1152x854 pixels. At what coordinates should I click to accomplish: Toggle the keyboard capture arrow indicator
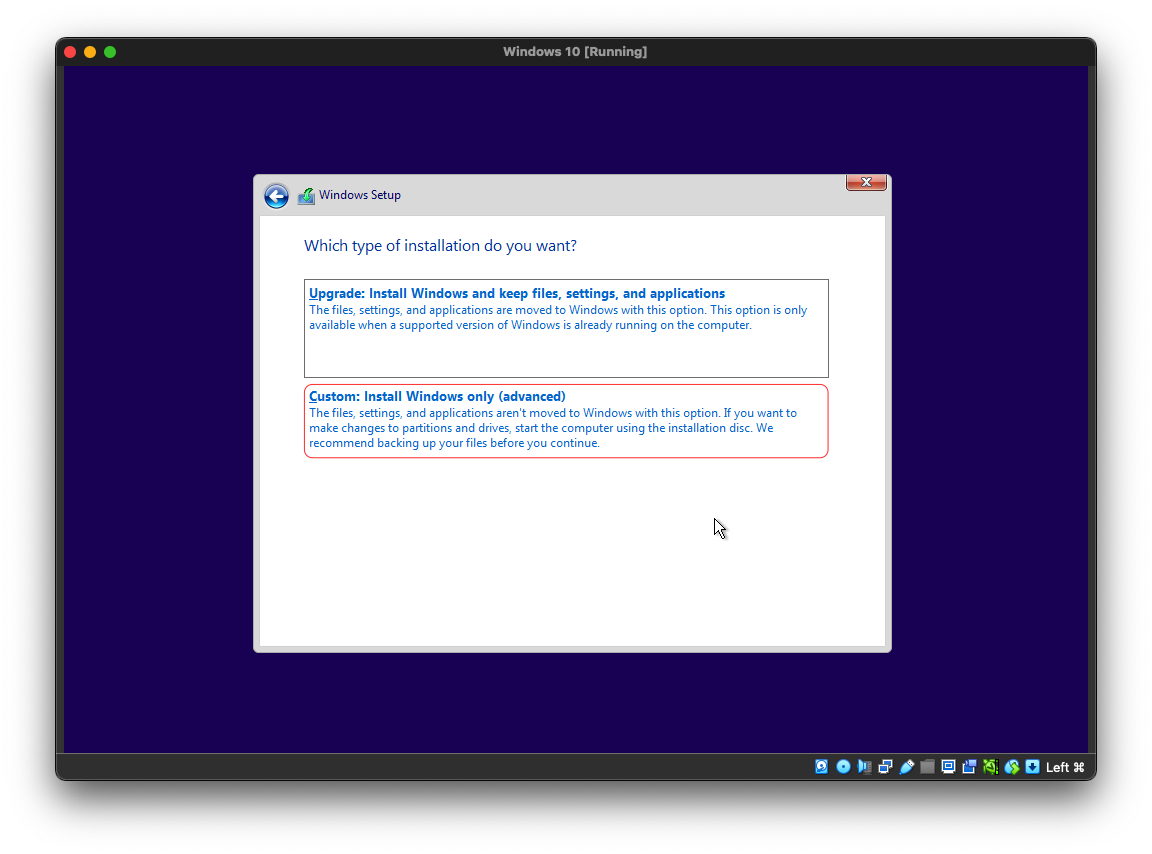[x=1032, y=767]
